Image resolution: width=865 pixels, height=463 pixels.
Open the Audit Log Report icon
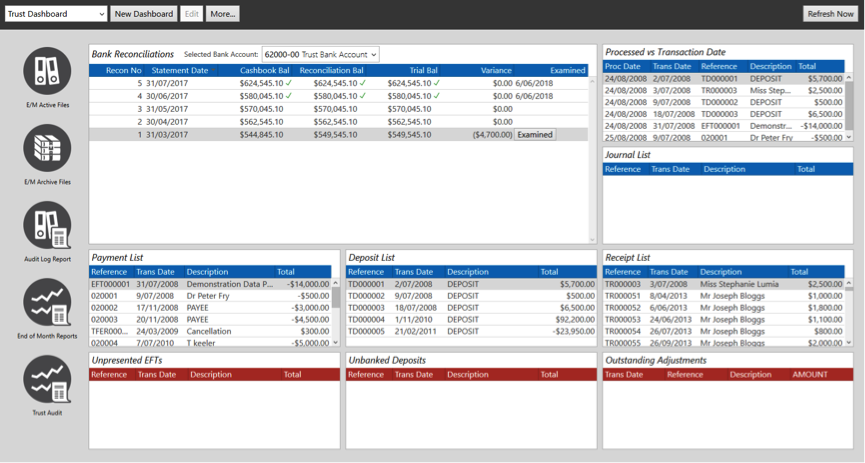47,225
